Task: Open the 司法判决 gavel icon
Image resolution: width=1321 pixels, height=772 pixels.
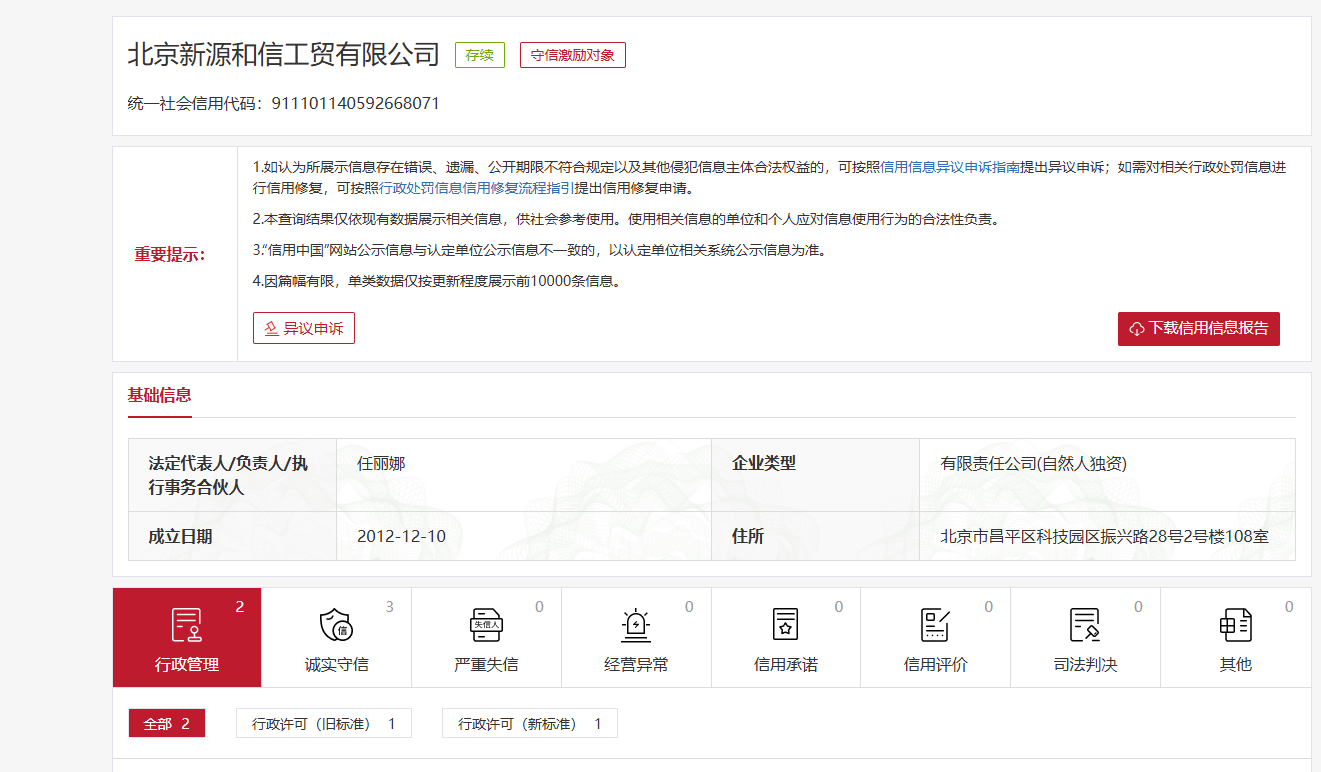Action: click(x=1085, y=625)
